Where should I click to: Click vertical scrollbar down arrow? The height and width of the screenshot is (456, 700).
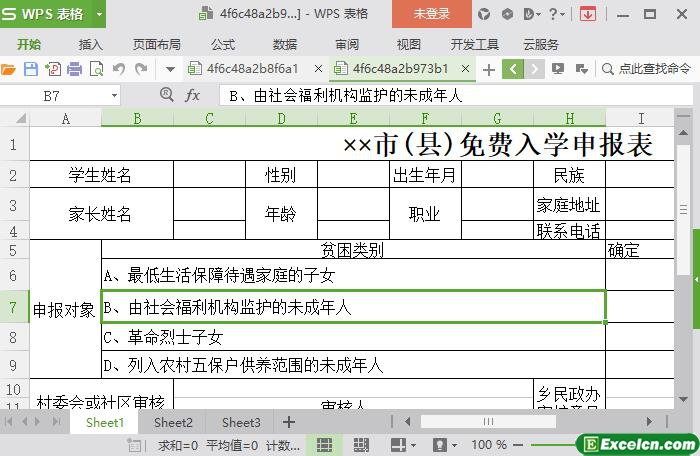pos(683,399)
